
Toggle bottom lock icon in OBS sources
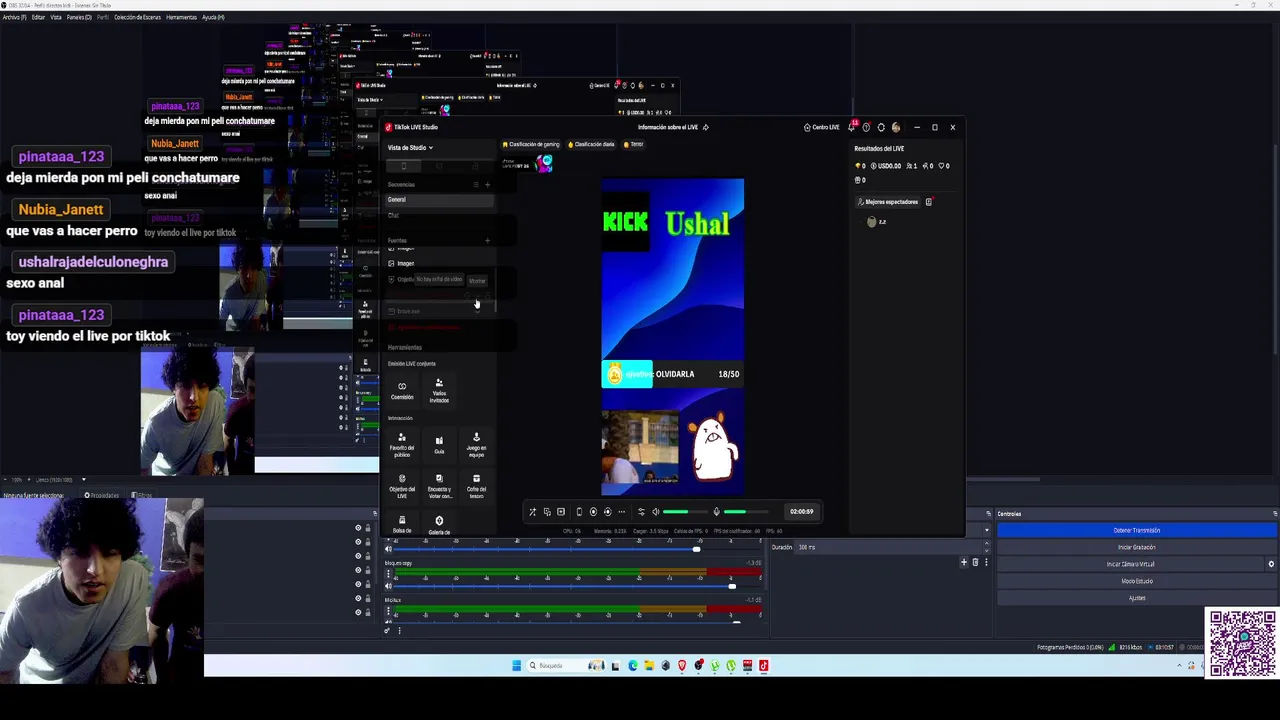[368, 612]
